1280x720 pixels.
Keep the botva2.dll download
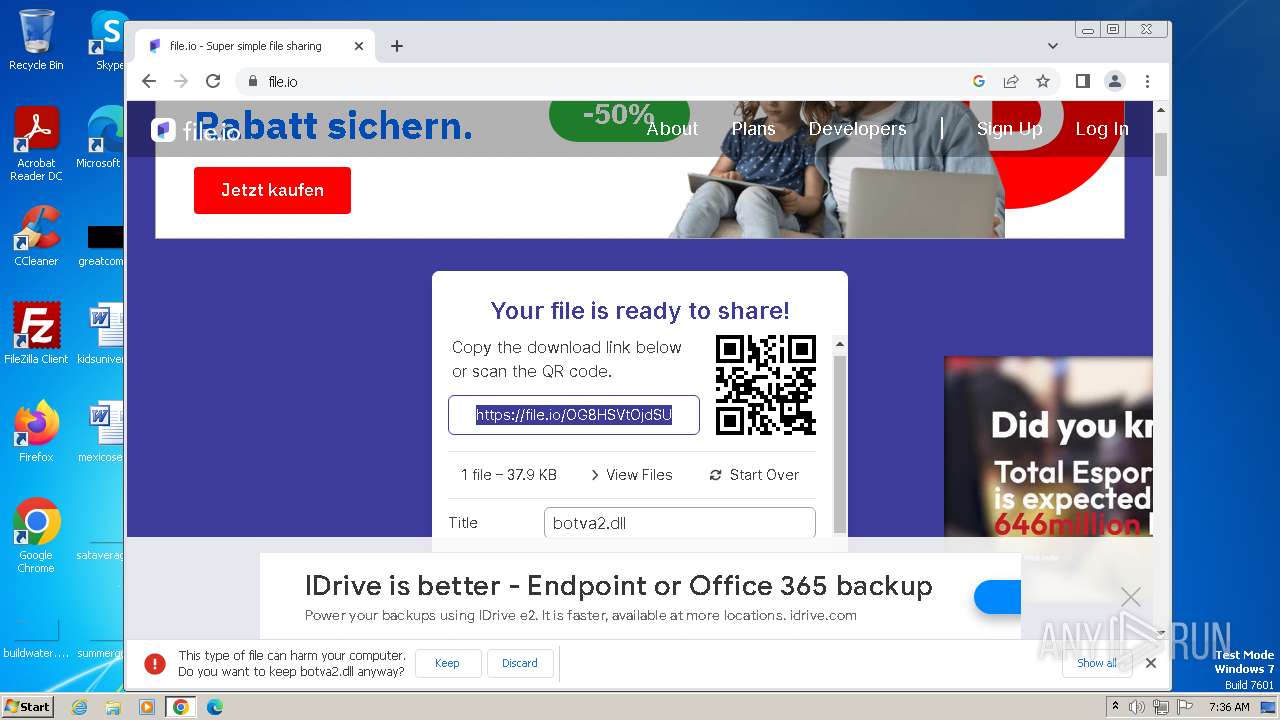(x=447, y=663)
